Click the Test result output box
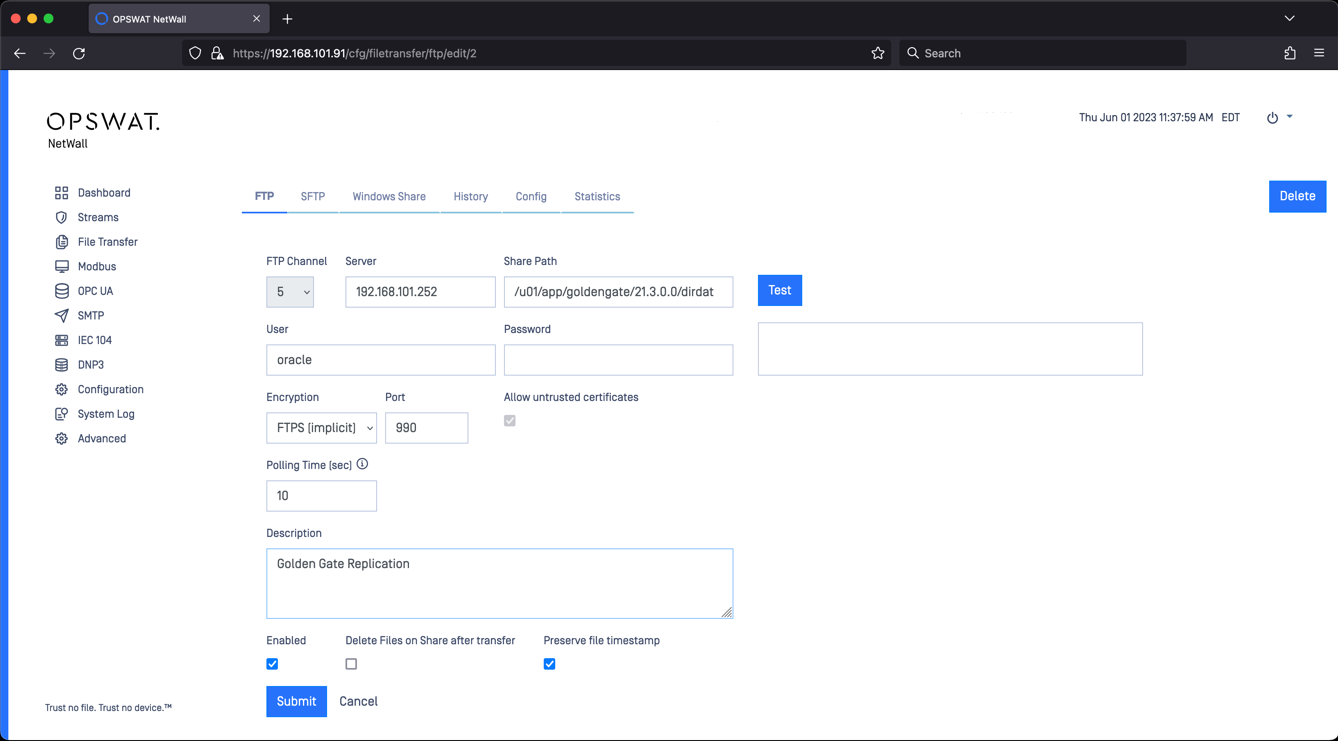1338x741 pixels. [x=950, y=349]
